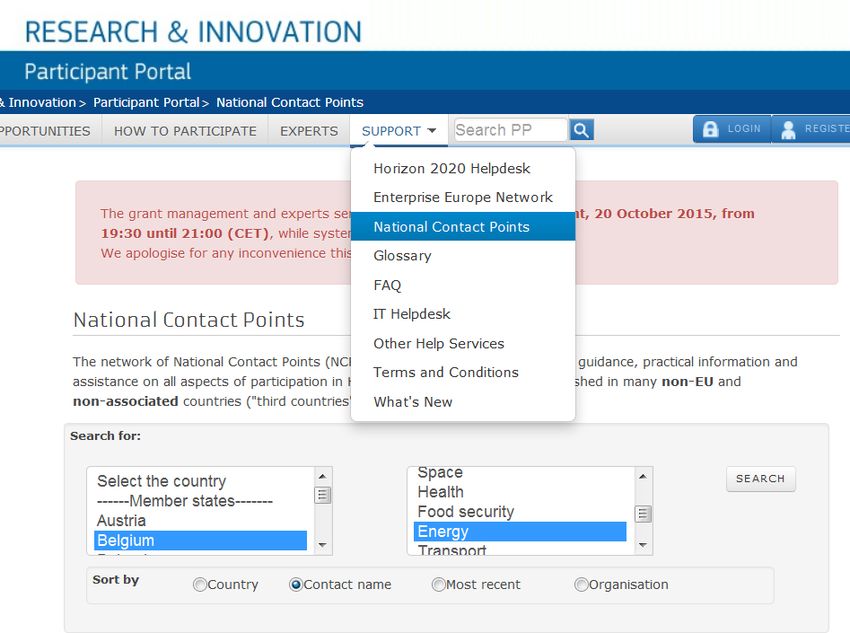
Task: Click the person Register icon
Action: point(789,129)
